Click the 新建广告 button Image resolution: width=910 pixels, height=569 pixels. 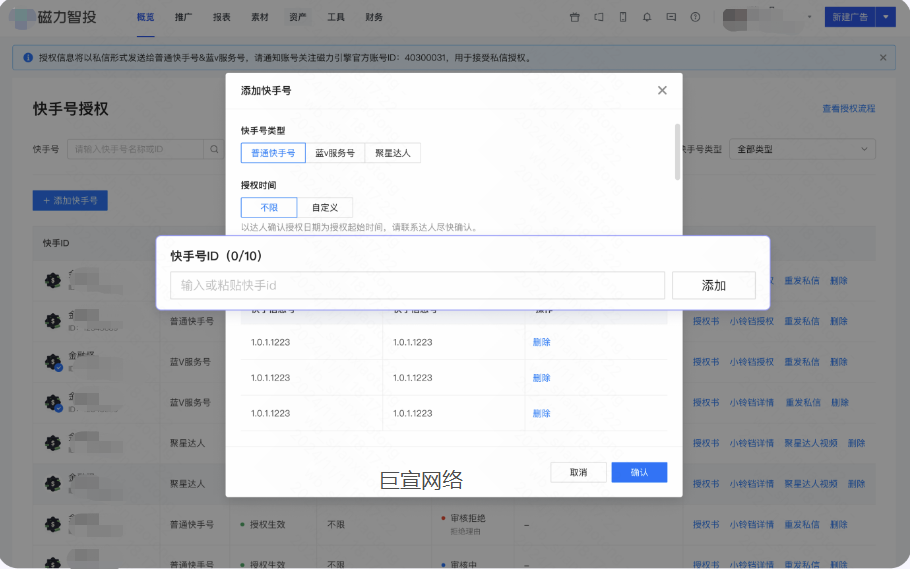850,17
